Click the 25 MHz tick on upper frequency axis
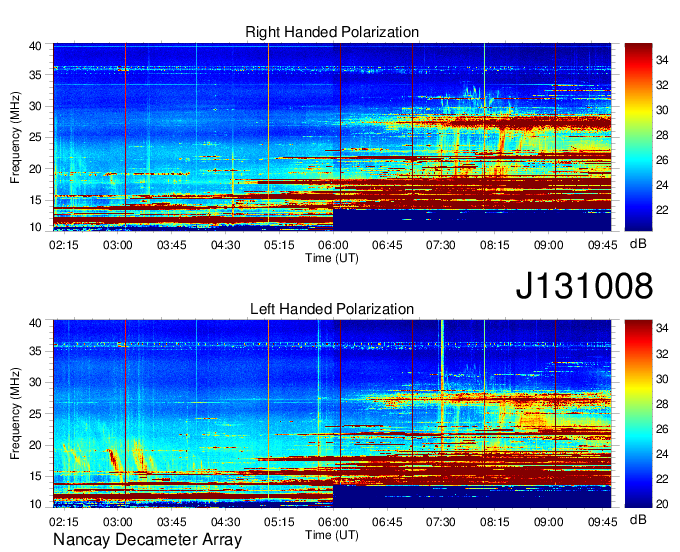Screen dimensions: 680x552 (35, 137)
